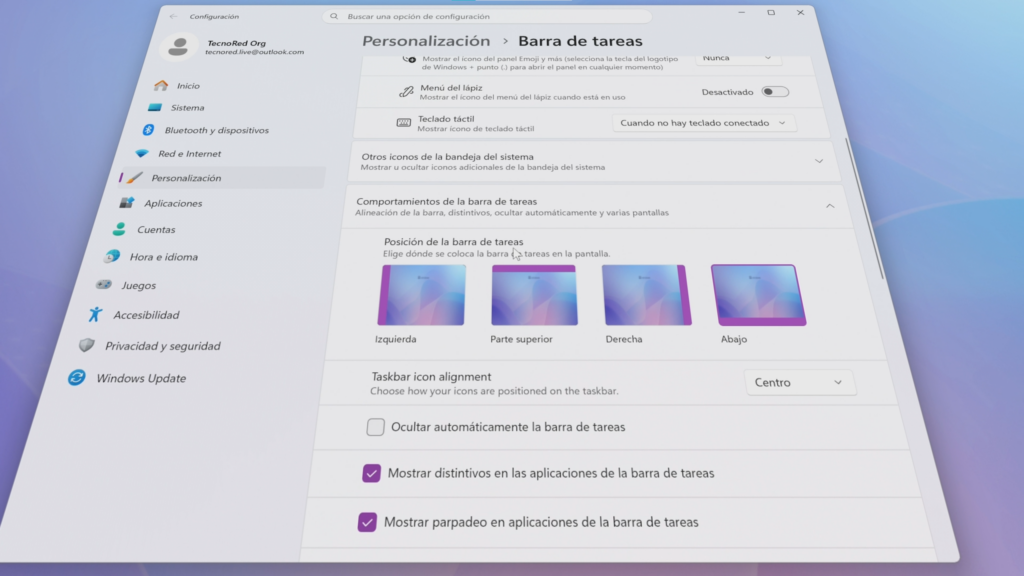The height and width of the screenshot is (576, 1024).
Task: Click the Bluetooth y dispositivos icon
Action: [148, 130]
